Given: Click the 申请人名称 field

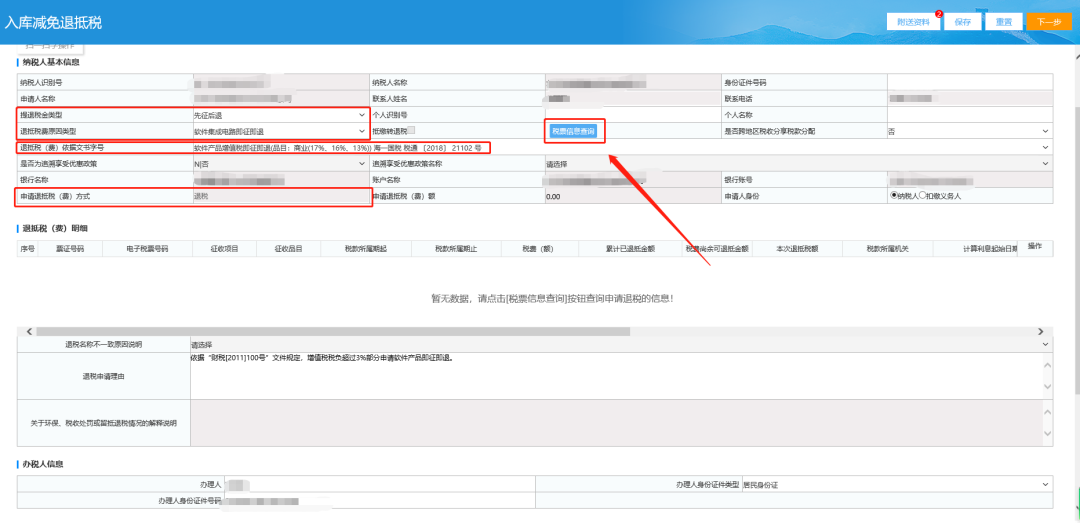Looking at the screenshot, I should click(280, 99).
